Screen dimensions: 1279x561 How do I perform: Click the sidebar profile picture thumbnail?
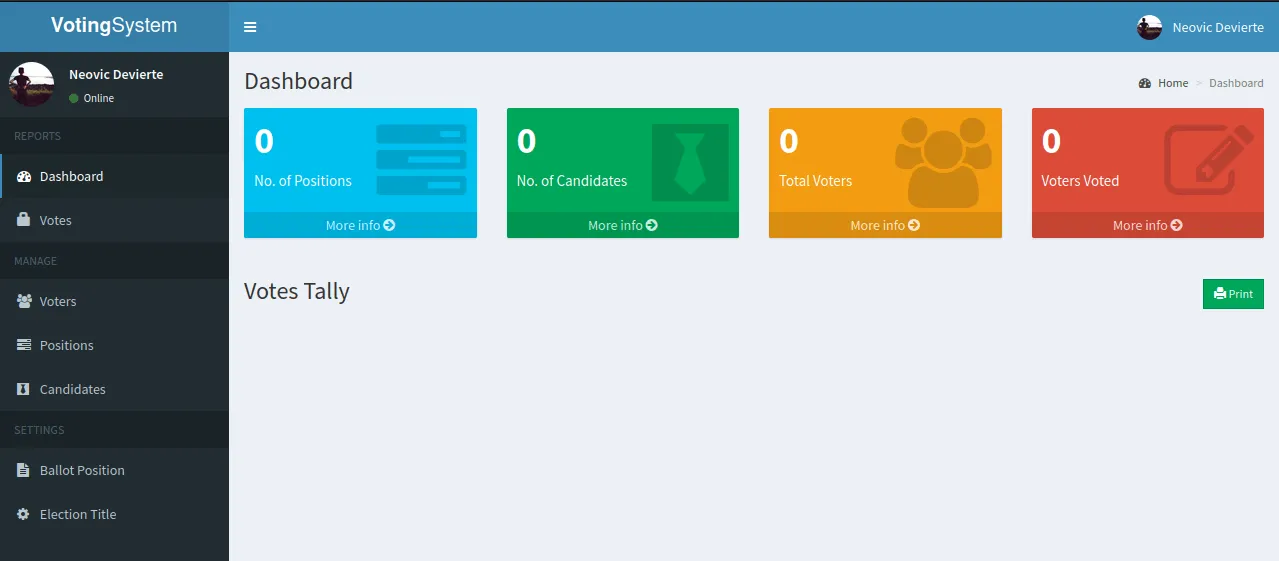point(31,85)
